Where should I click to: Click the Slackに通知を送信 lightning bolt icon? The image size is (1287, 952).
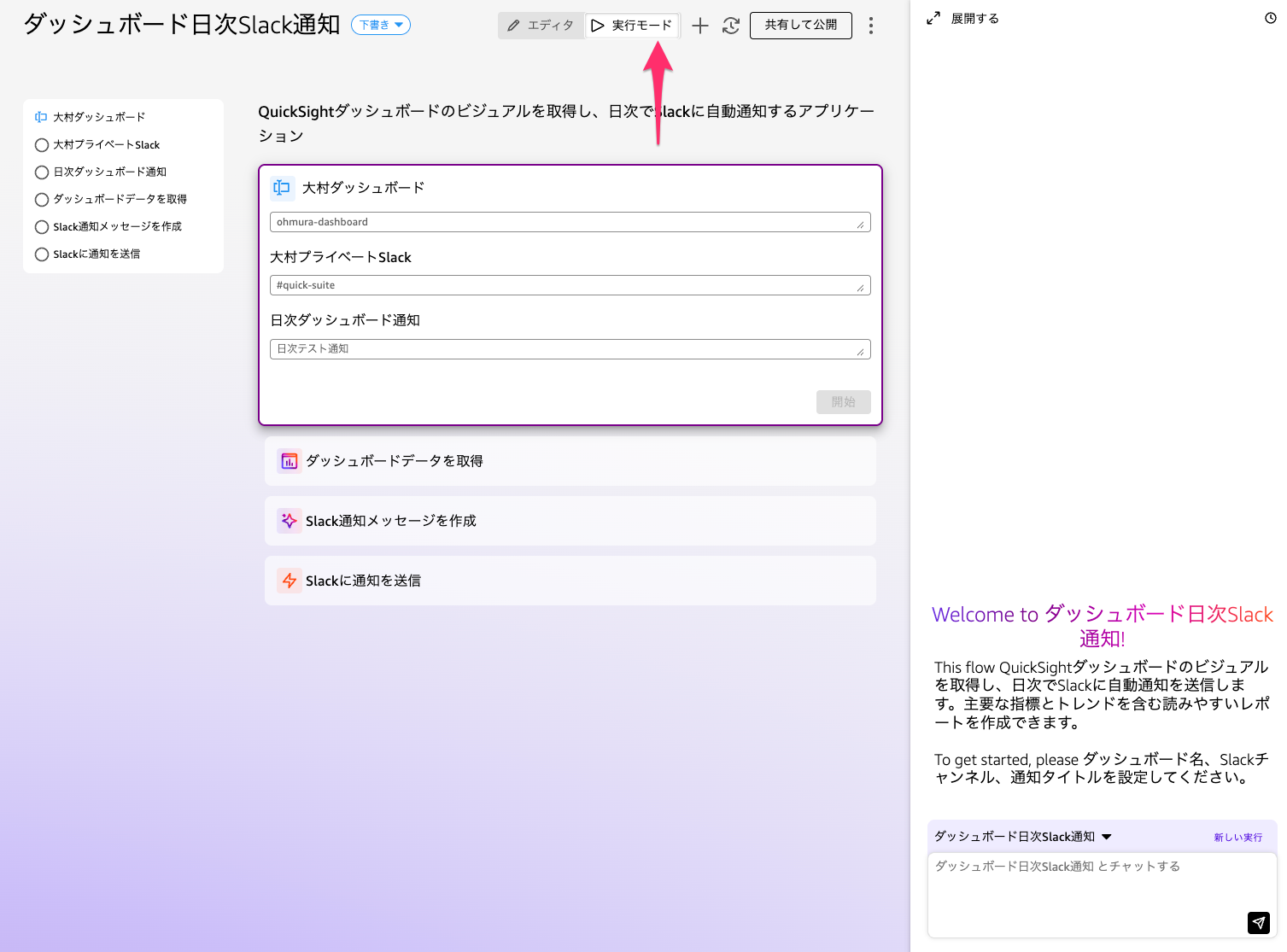click(x=290, y=581)
